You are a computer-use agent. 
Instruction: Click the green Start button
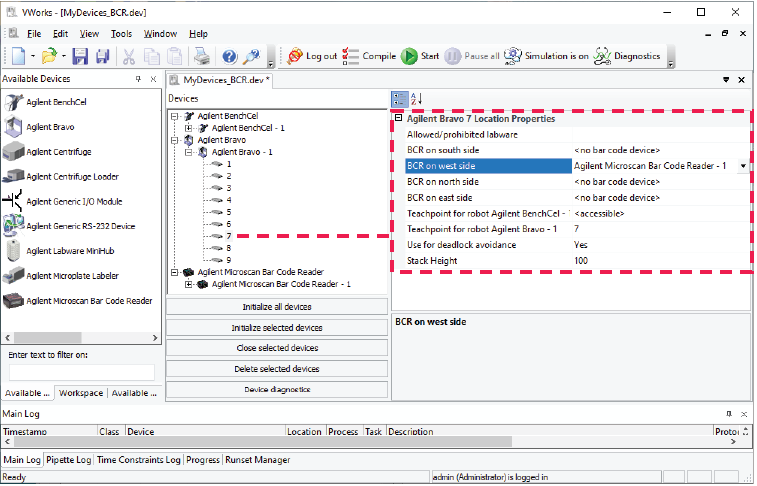pos(420,56)
